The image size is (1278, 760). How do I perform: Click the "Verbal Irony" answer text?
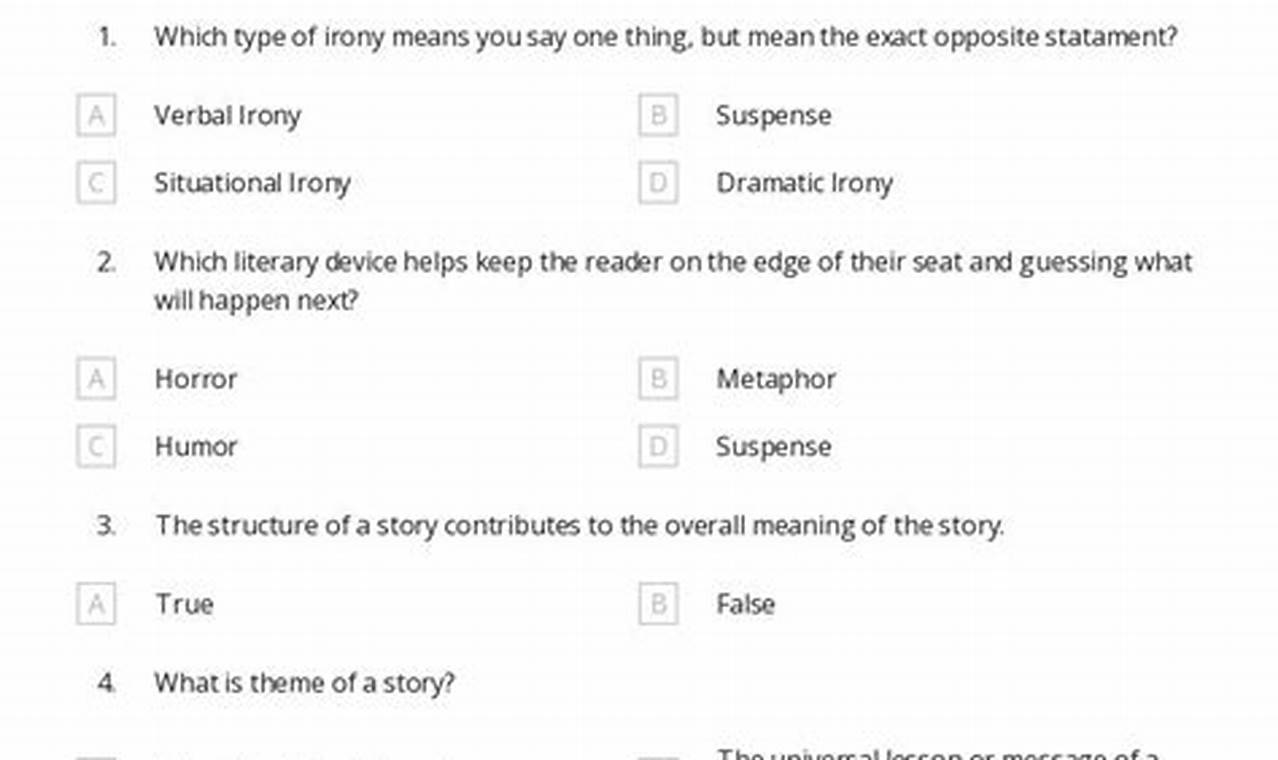(227, 116)
